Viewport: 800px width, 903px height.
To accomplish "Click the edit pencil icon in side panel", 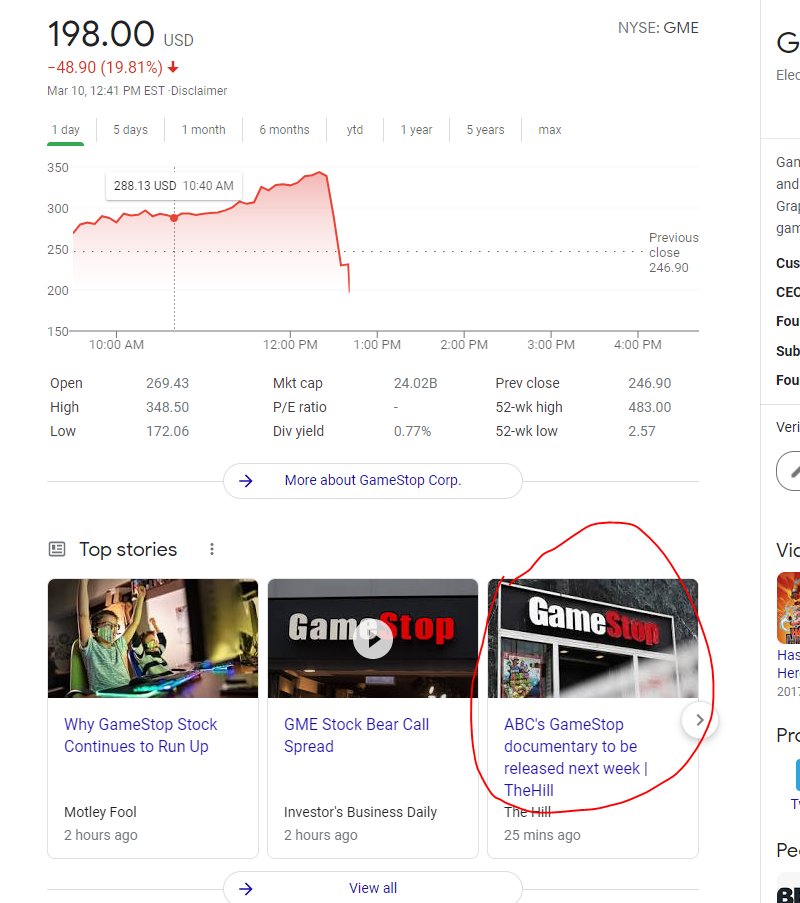I will (793, 471).
